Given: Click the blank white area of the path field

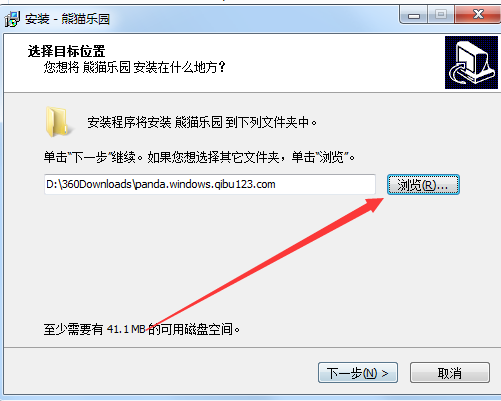Looking at the screenshot, I should (325, 184).
